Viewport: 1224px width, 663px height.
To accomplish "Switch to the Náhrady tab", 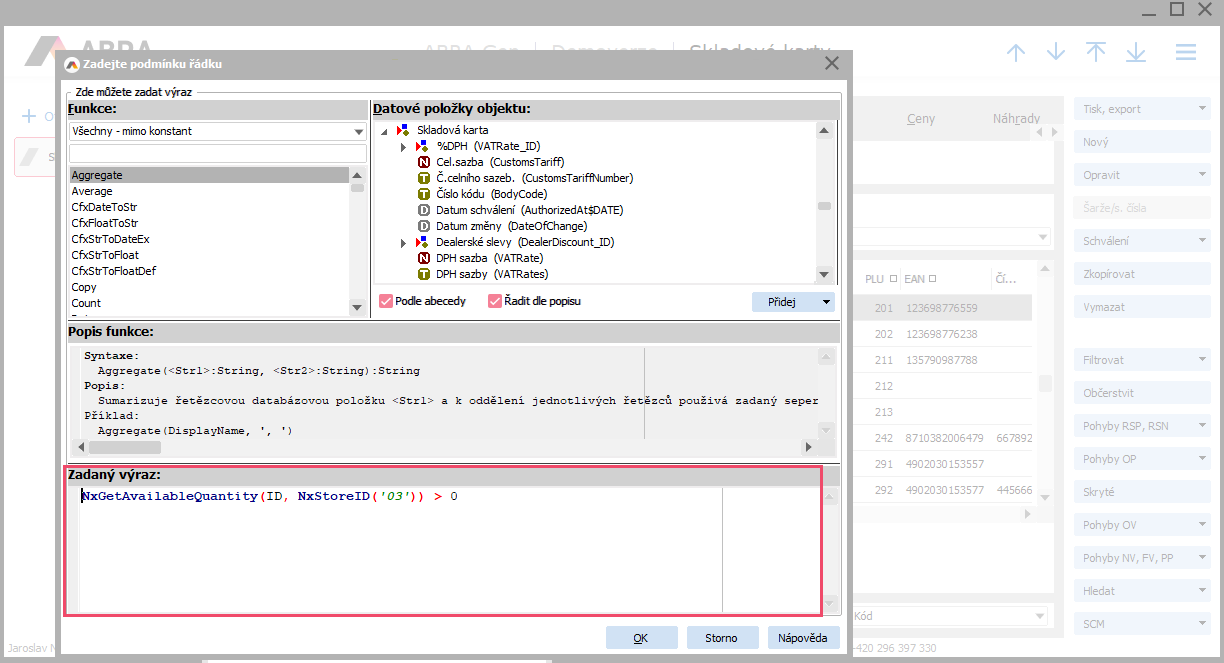I will tap(1016, 118).
